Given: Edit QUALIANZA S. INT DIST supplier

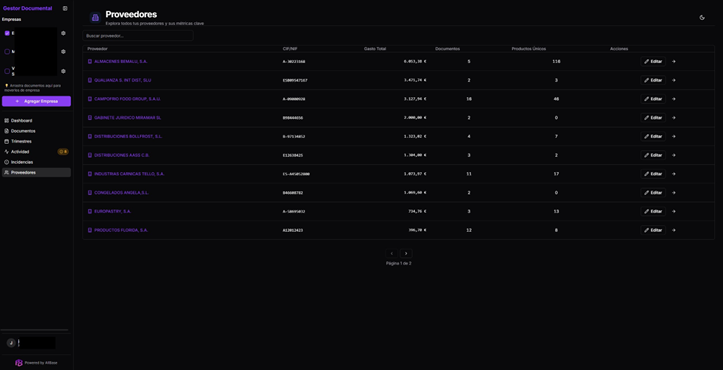Looking at the screenshot, I should (x=653, y=80).
